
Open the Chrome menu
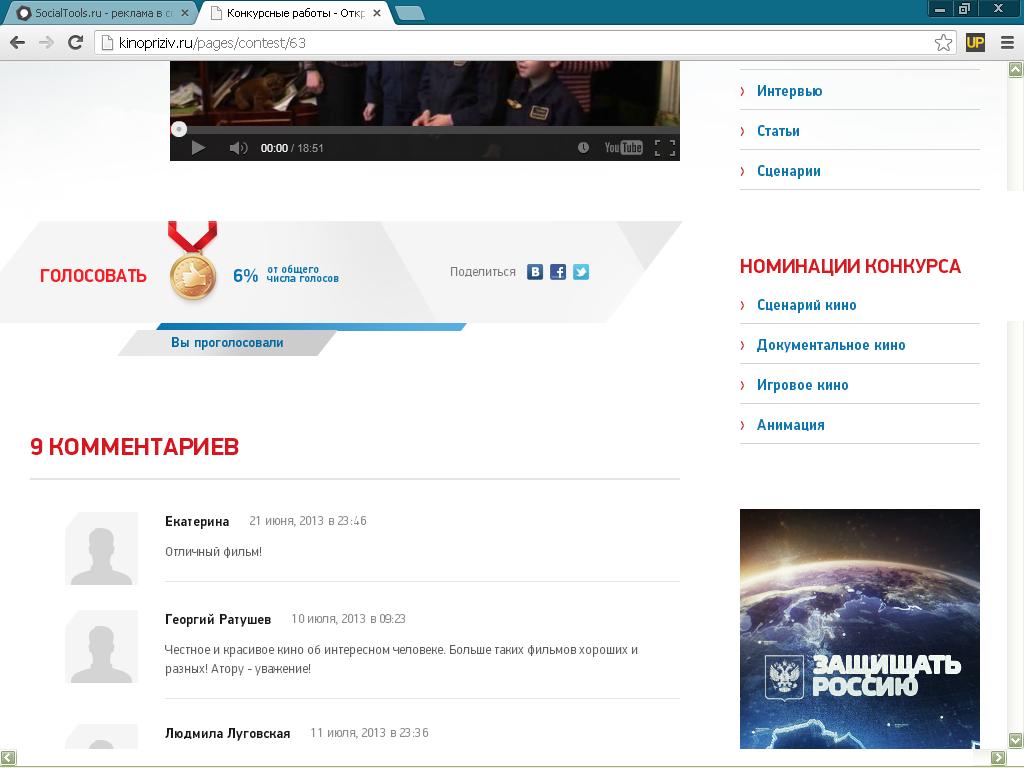coord(1007,43)
